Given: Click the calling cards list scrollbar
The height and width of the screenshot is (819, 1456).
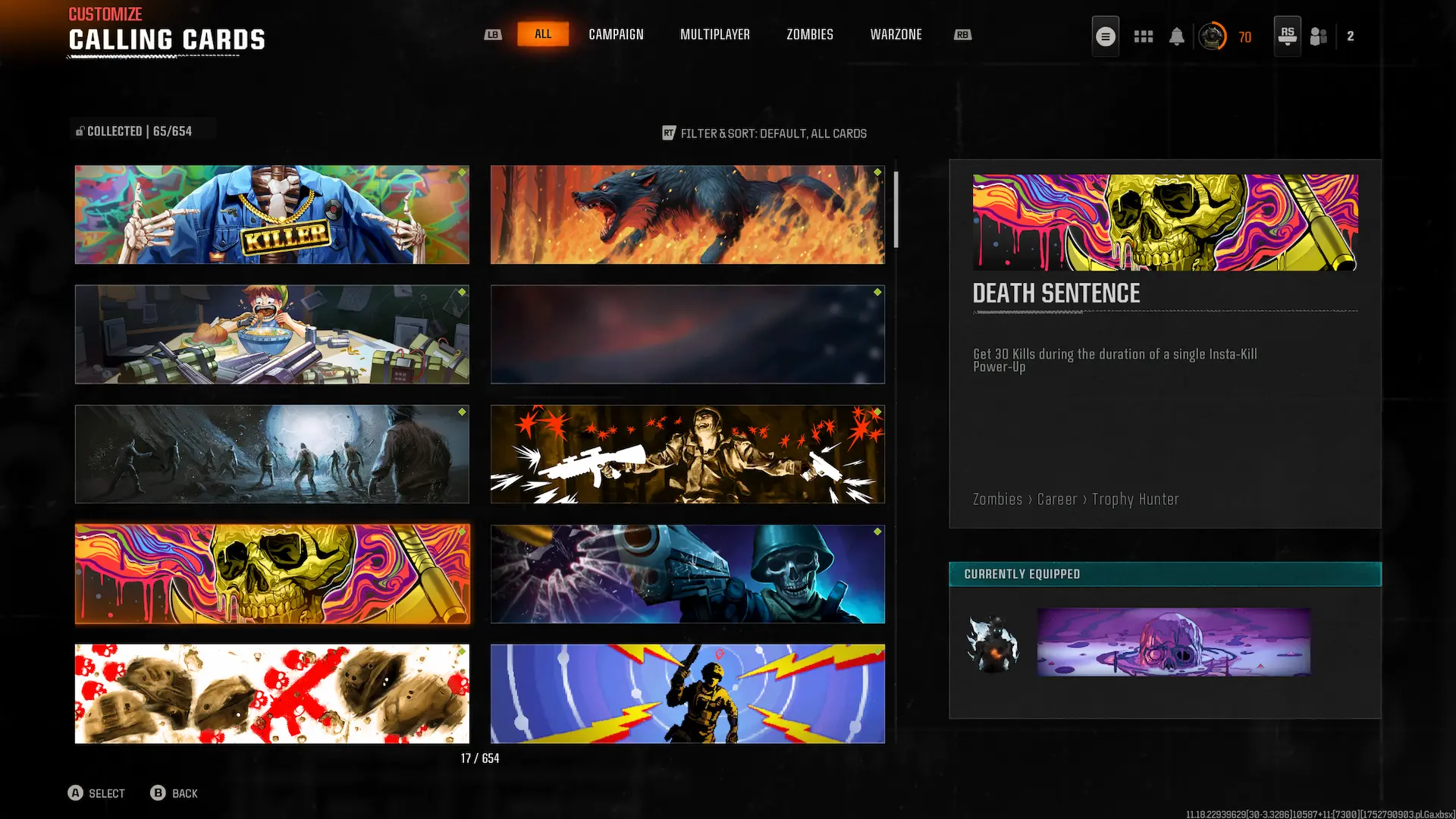Looking at the screenshot, I should click(896, 209).
